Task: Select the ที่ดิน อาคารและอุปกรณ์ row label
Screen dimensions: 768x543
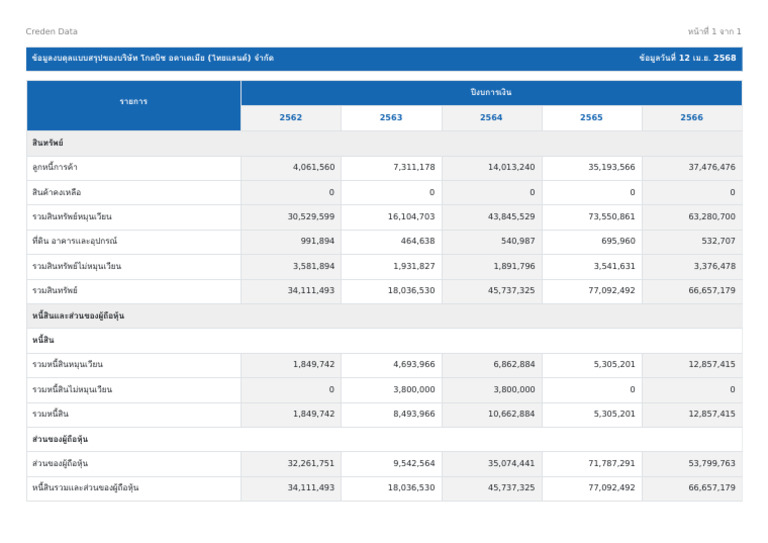Action: (x=75, y=242)
